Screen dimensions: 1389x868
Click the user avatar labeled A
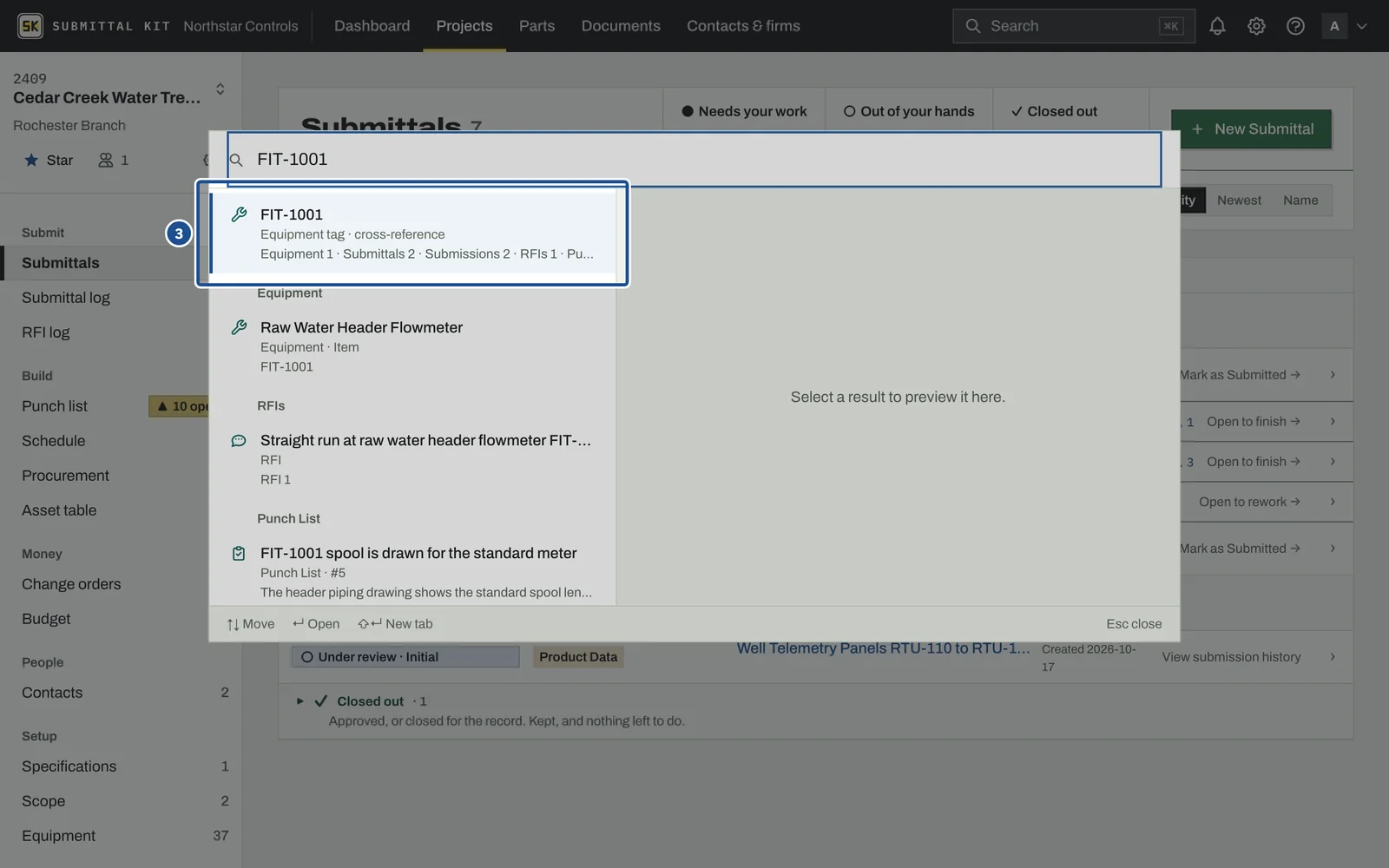coord(1334,26)
